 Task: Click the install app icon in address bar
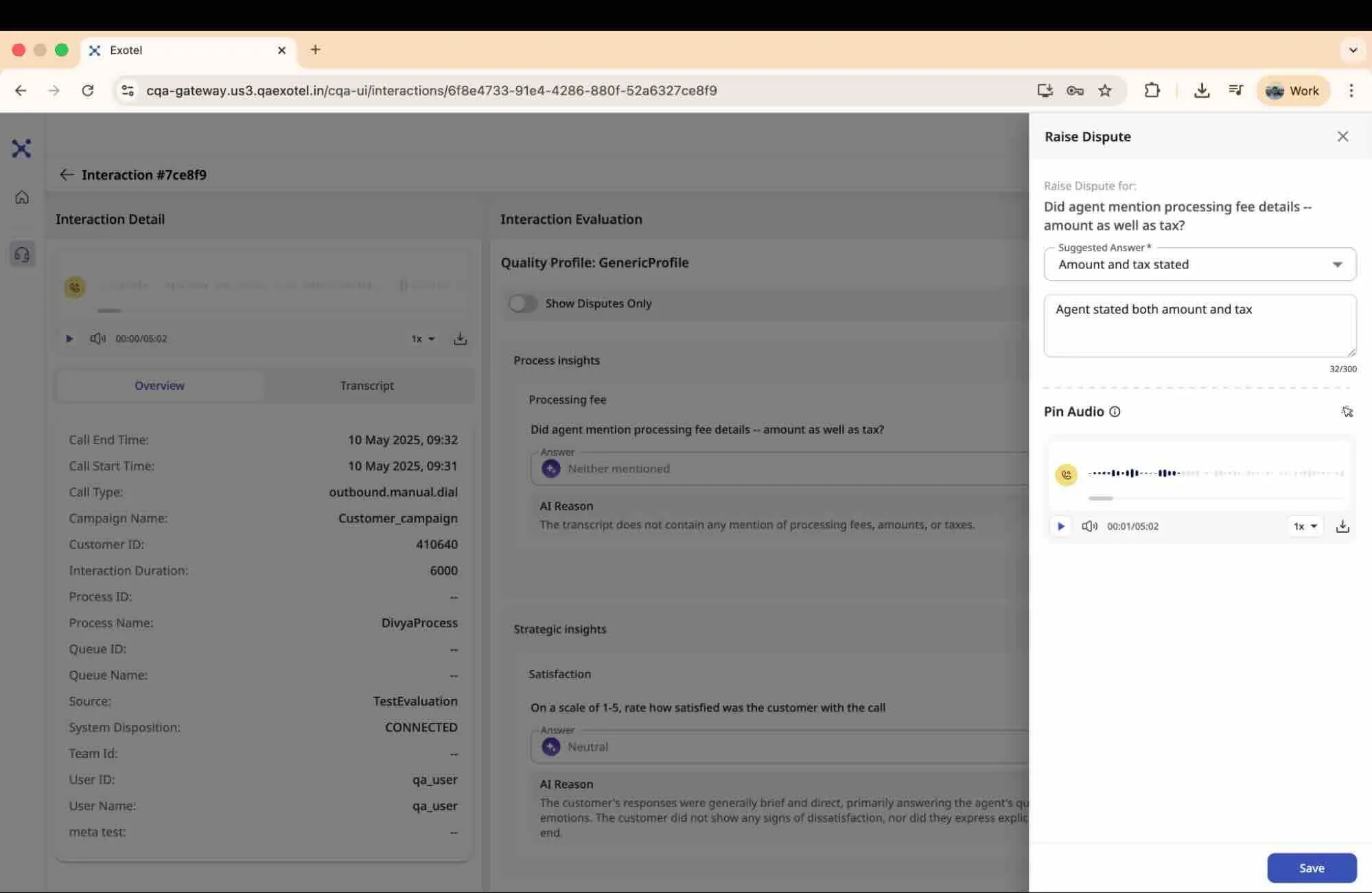pos(1045,91)
